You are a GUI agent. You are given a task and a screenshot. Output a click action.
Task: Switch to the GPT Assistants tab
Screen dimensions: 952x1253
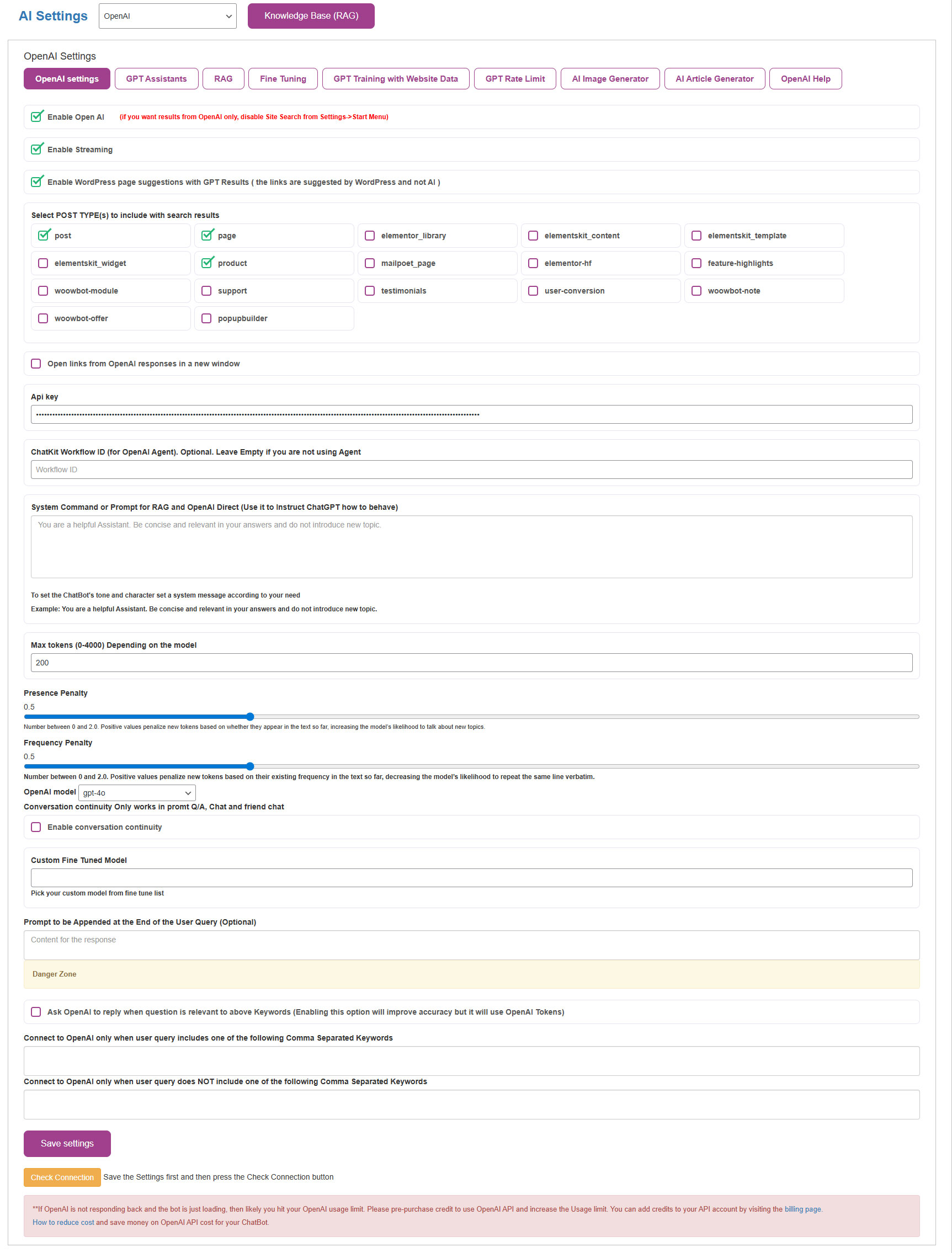click(156, 79)
